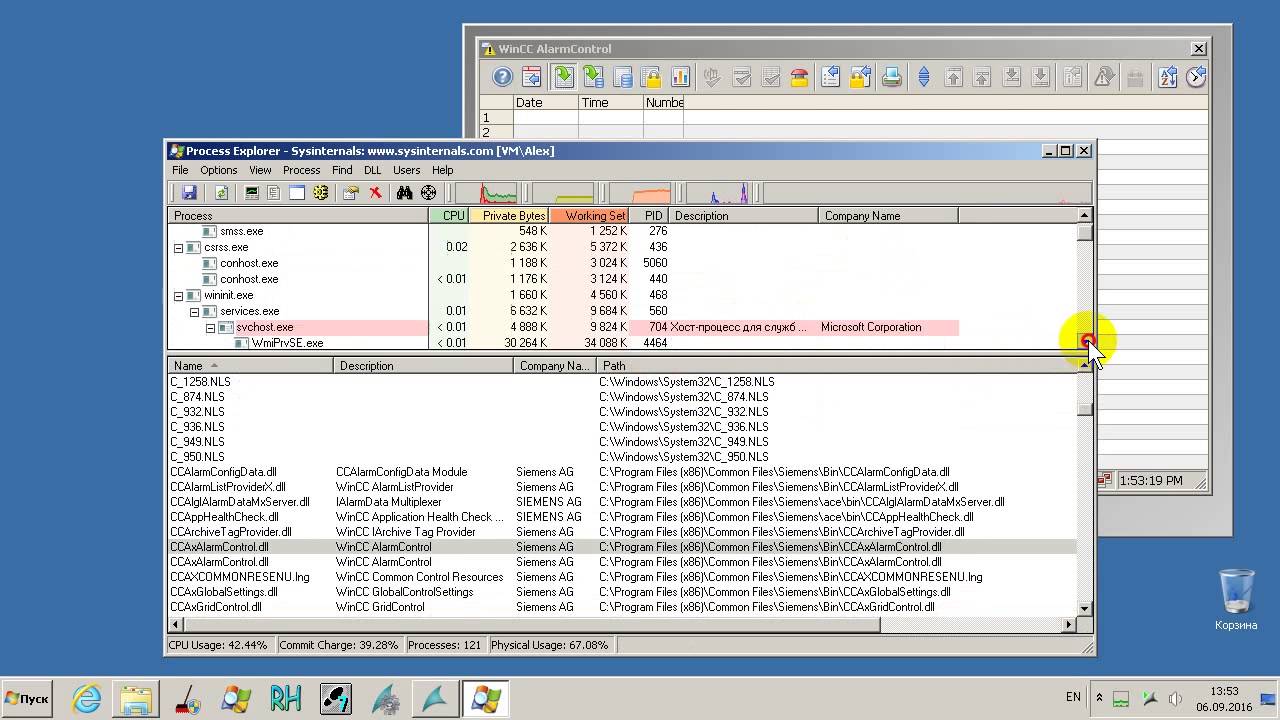
Task: Open the System Information toolbar icon
Action: 252,193
